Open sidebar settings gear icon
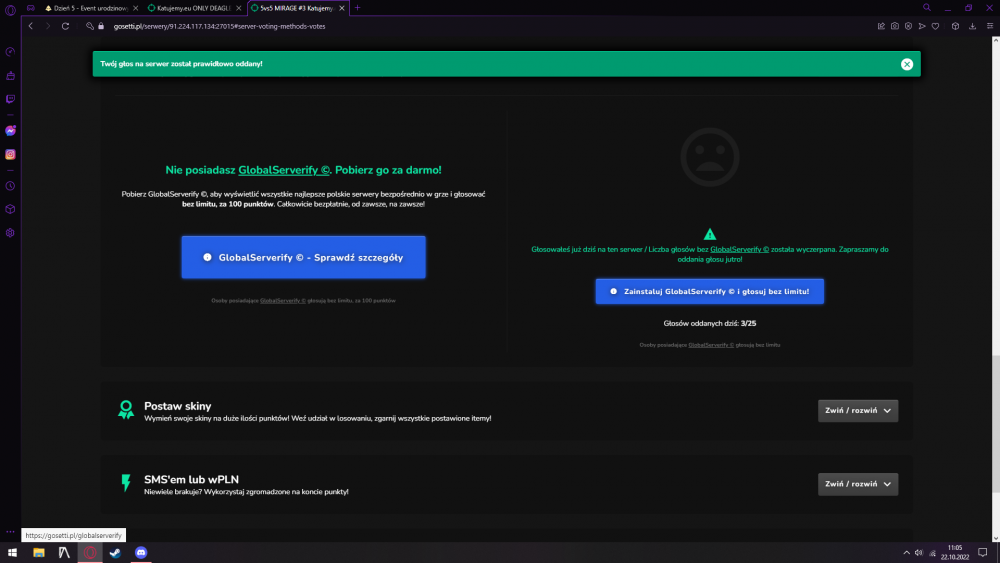Viewport: 1000px width, 563px height. click(x=10, y=233)
